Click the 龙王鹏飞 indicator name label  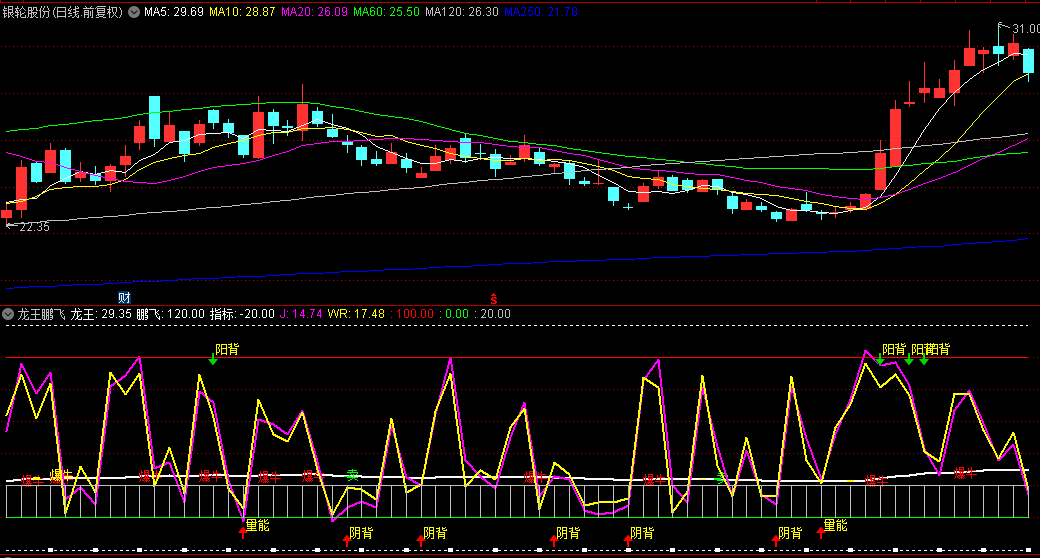pos(41,314)
